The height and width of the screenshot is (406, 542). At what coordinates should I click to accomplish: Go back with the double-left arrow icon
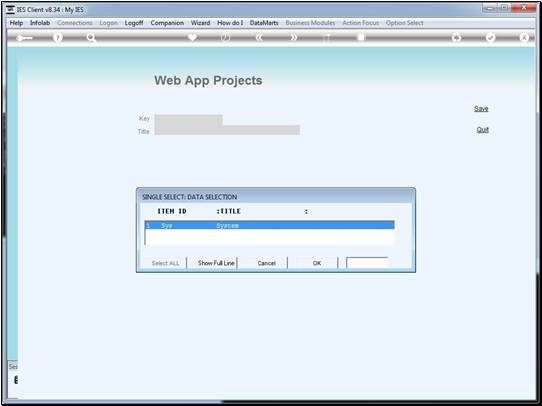[259, 37]
